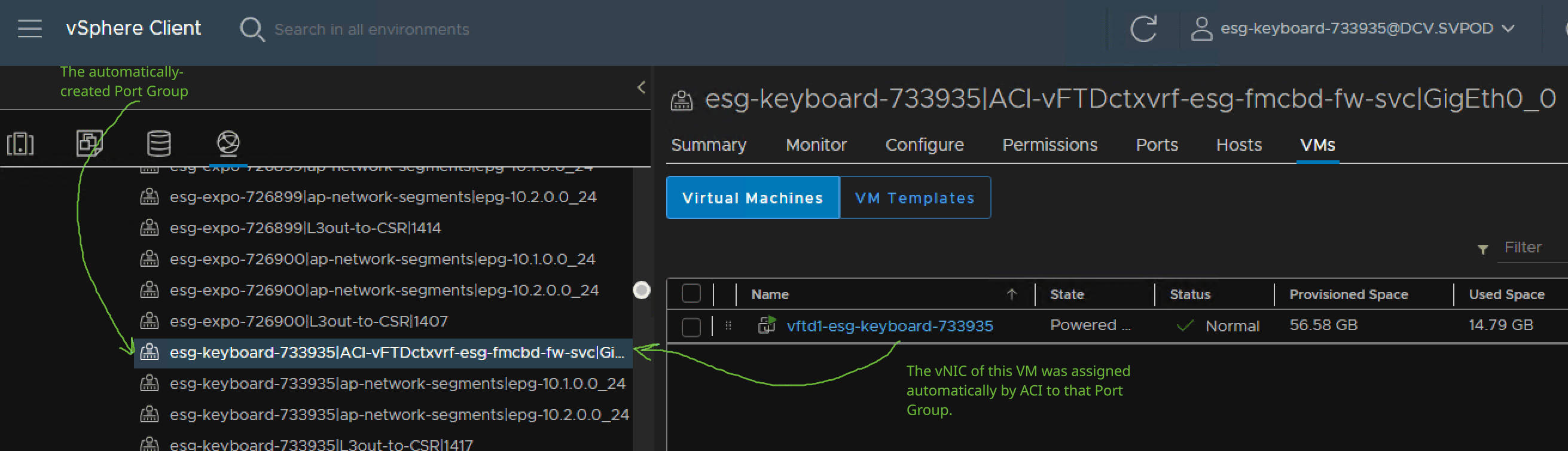Toggle sort arrow in the Name column
The image size is (1568, 451).
point(1012,294)
